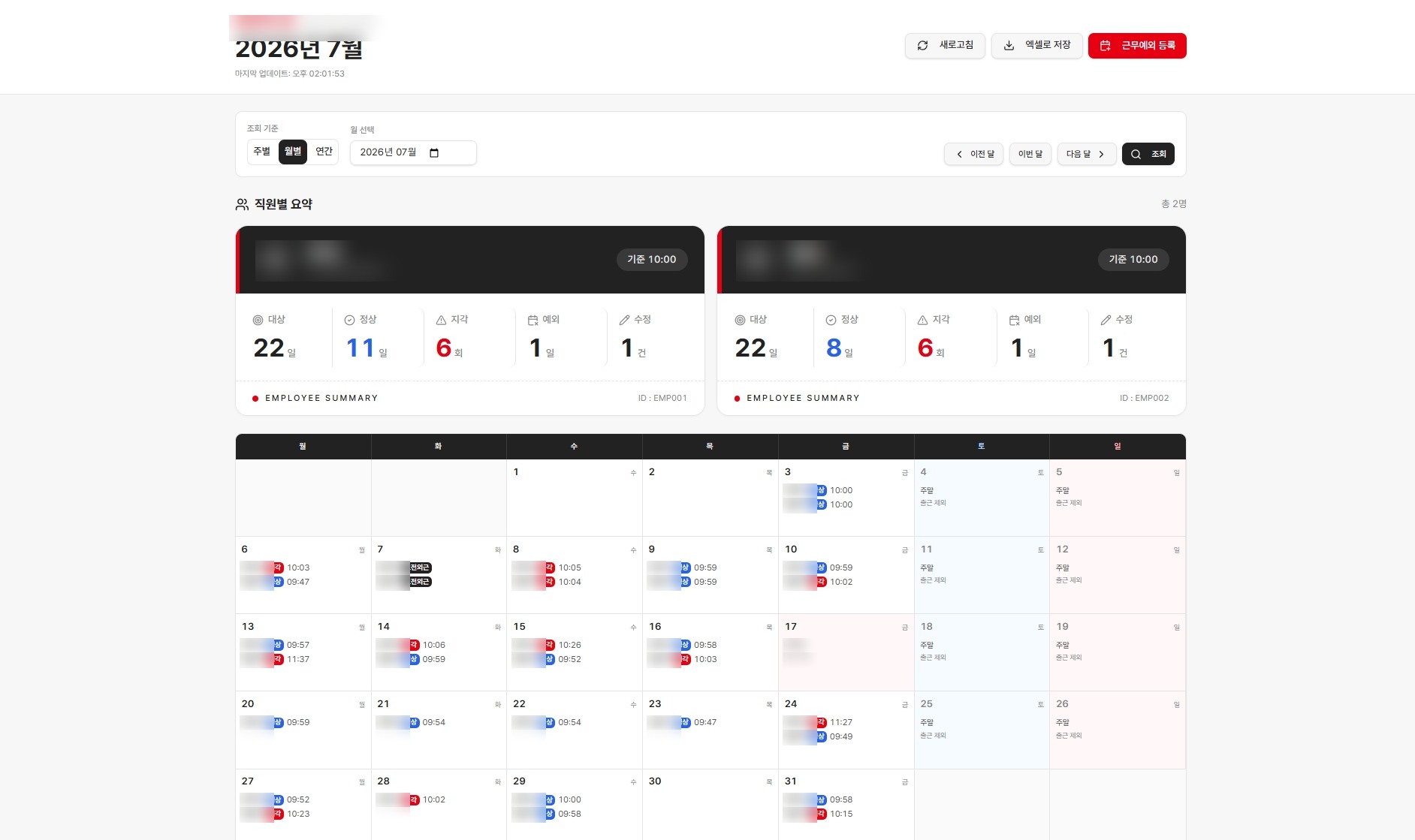This screenshot has height=840, width=1415.
Task: Click the 일 column header
Action: pos(1117,447)
